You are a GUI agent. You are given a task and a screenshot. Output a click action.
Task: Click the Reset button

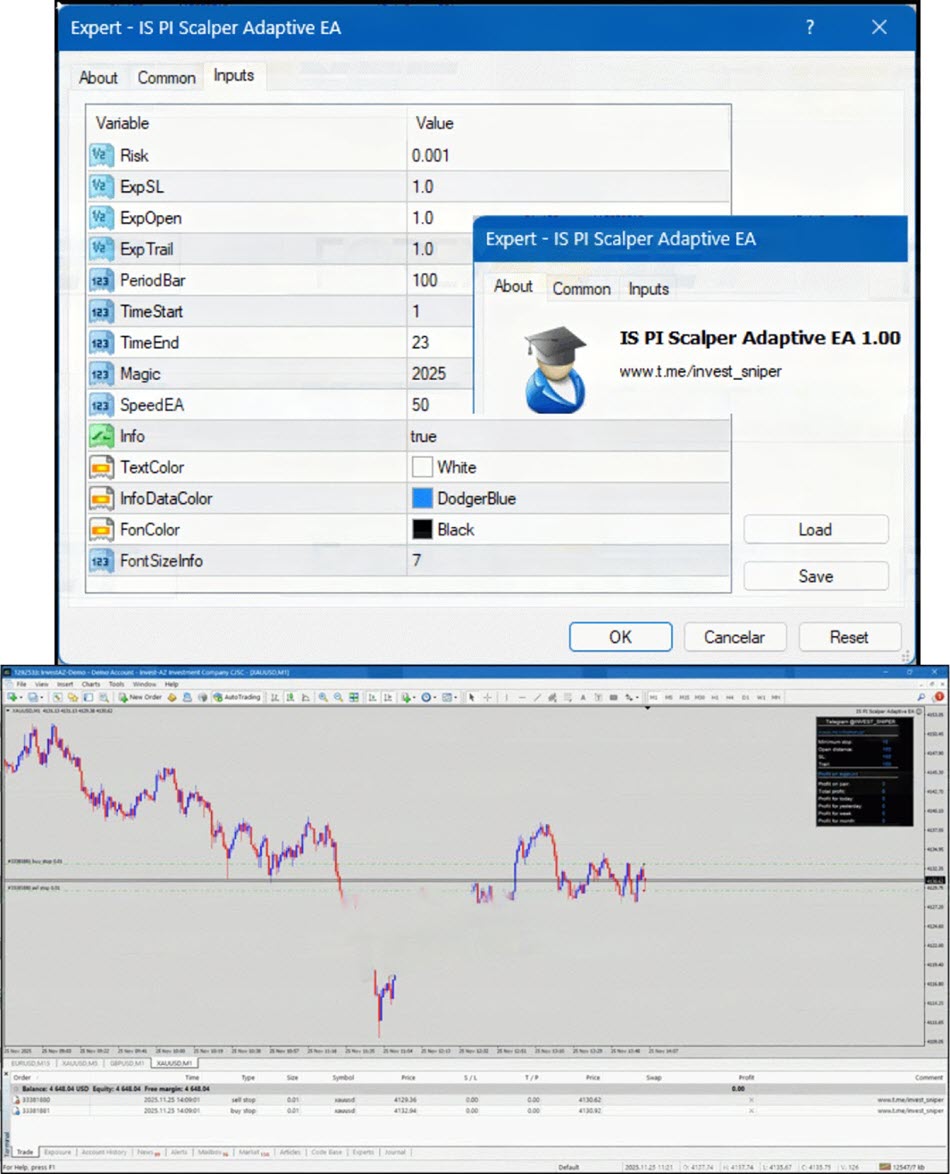(849, 637)
